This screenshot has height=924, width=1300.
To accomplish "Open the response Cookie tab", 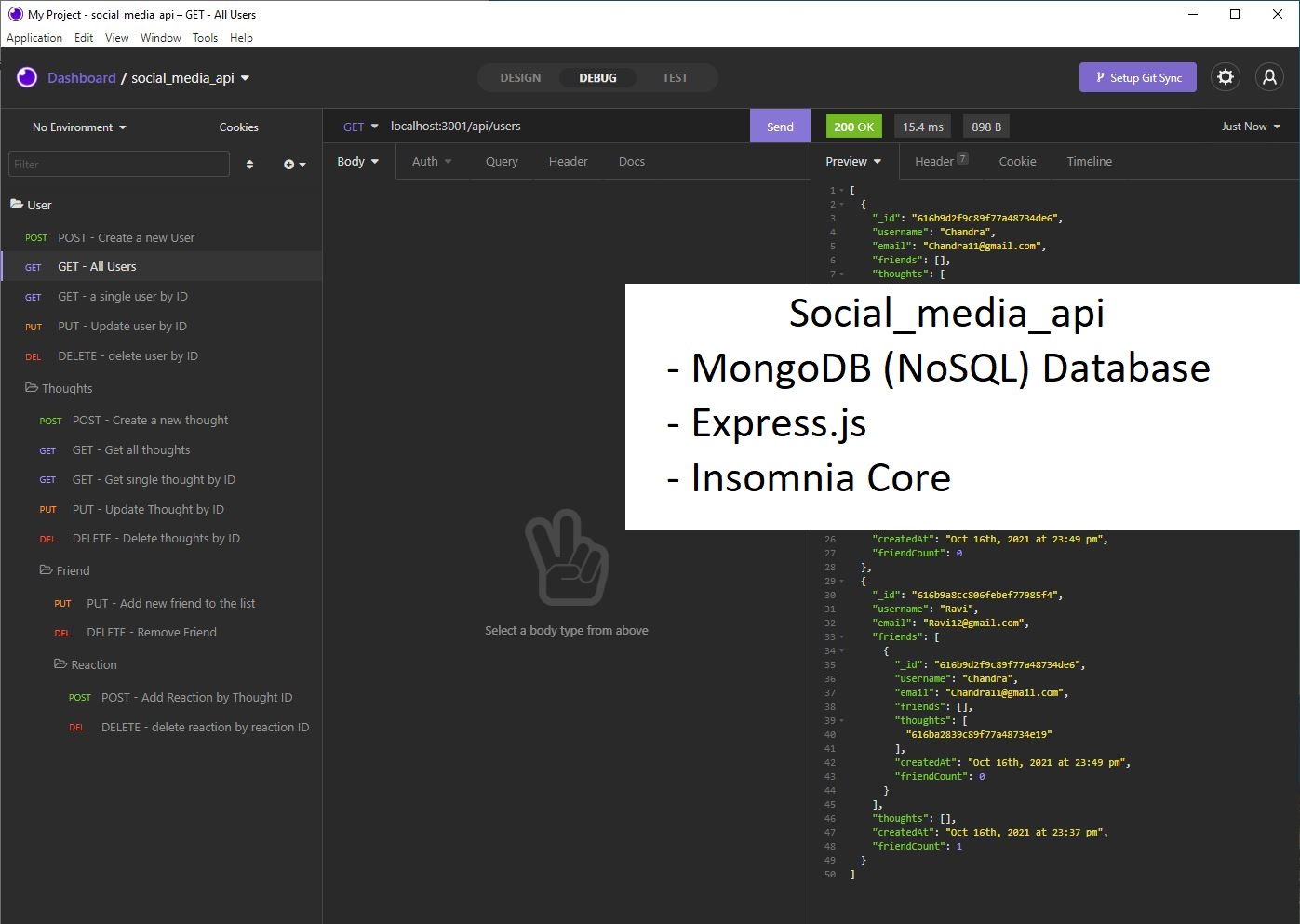I will (1017, 161).
